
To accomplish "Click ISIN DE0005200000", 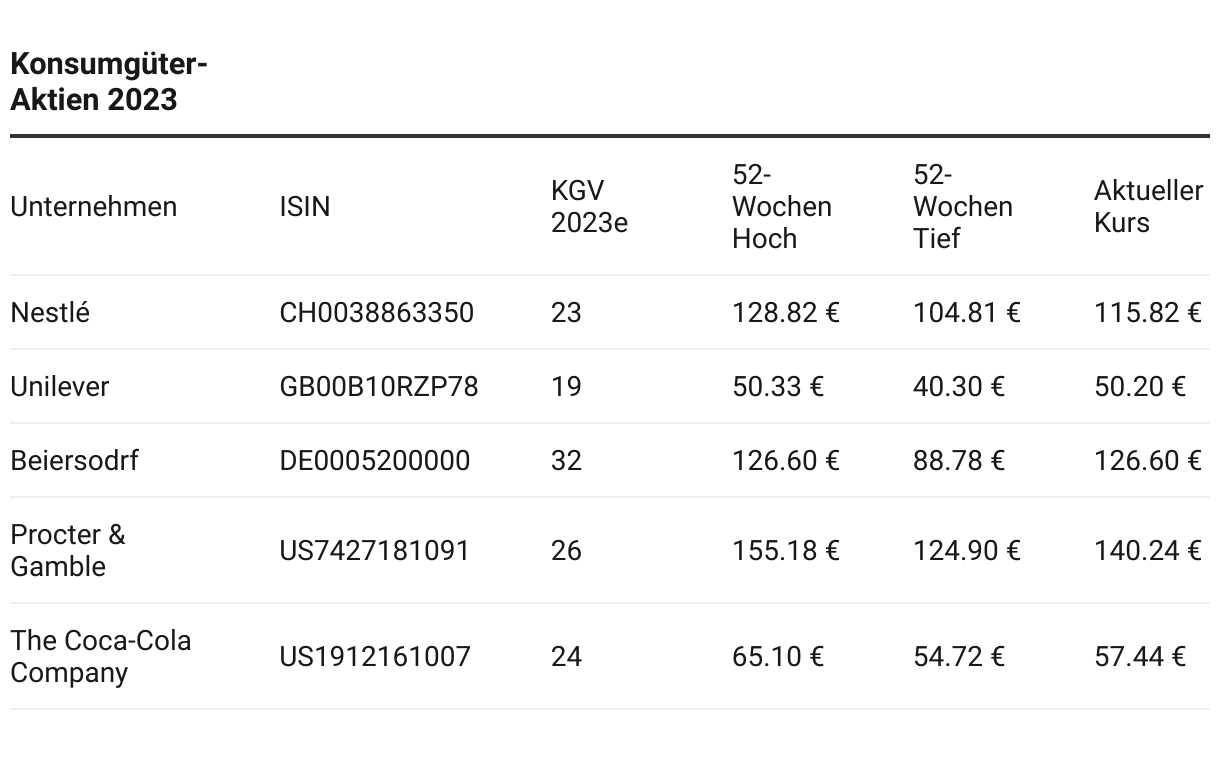I will coord(375,461).
